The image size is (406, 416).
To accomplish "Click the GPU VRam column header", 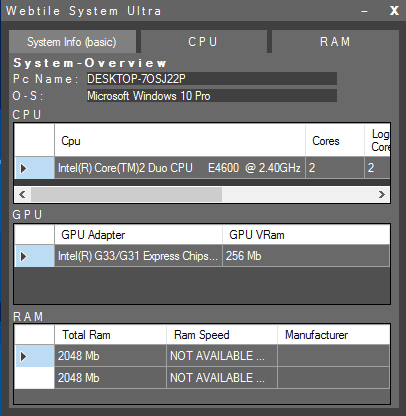I will click(306, 235).
